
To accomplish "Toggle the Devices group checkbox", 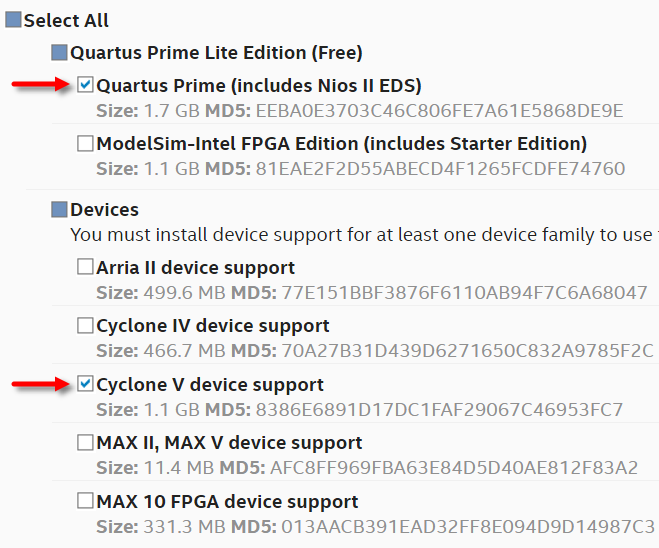I will pyautogui.click(x=60, y=210).
